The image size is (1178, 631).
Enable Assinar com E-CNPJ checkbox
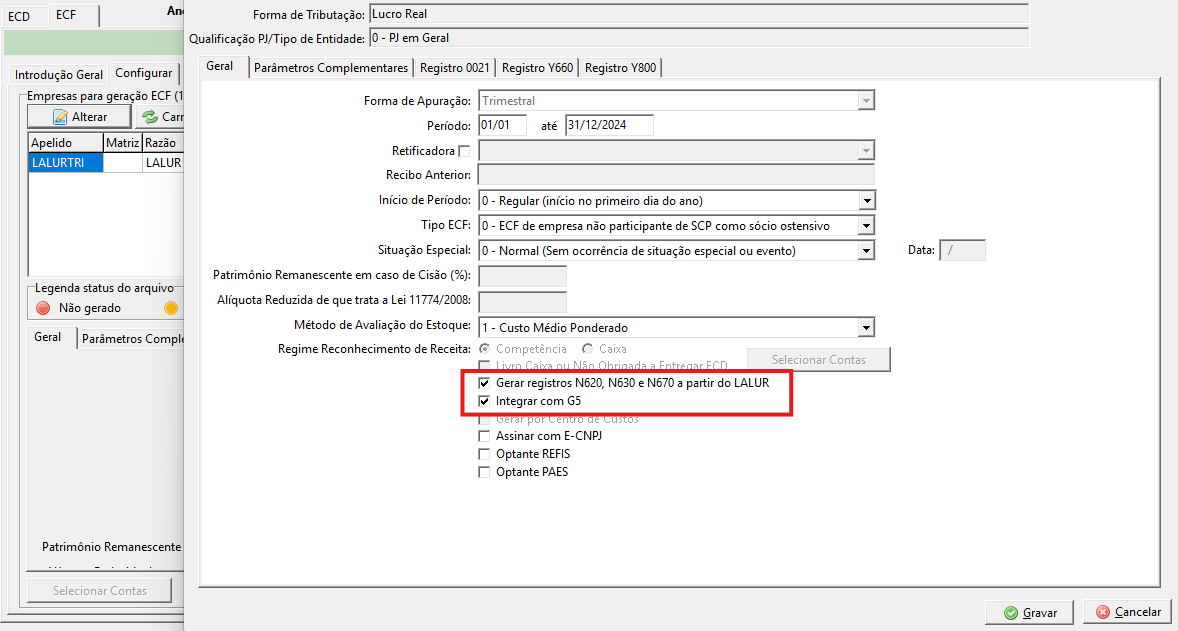pyautogui.click(x=485, y=436)
